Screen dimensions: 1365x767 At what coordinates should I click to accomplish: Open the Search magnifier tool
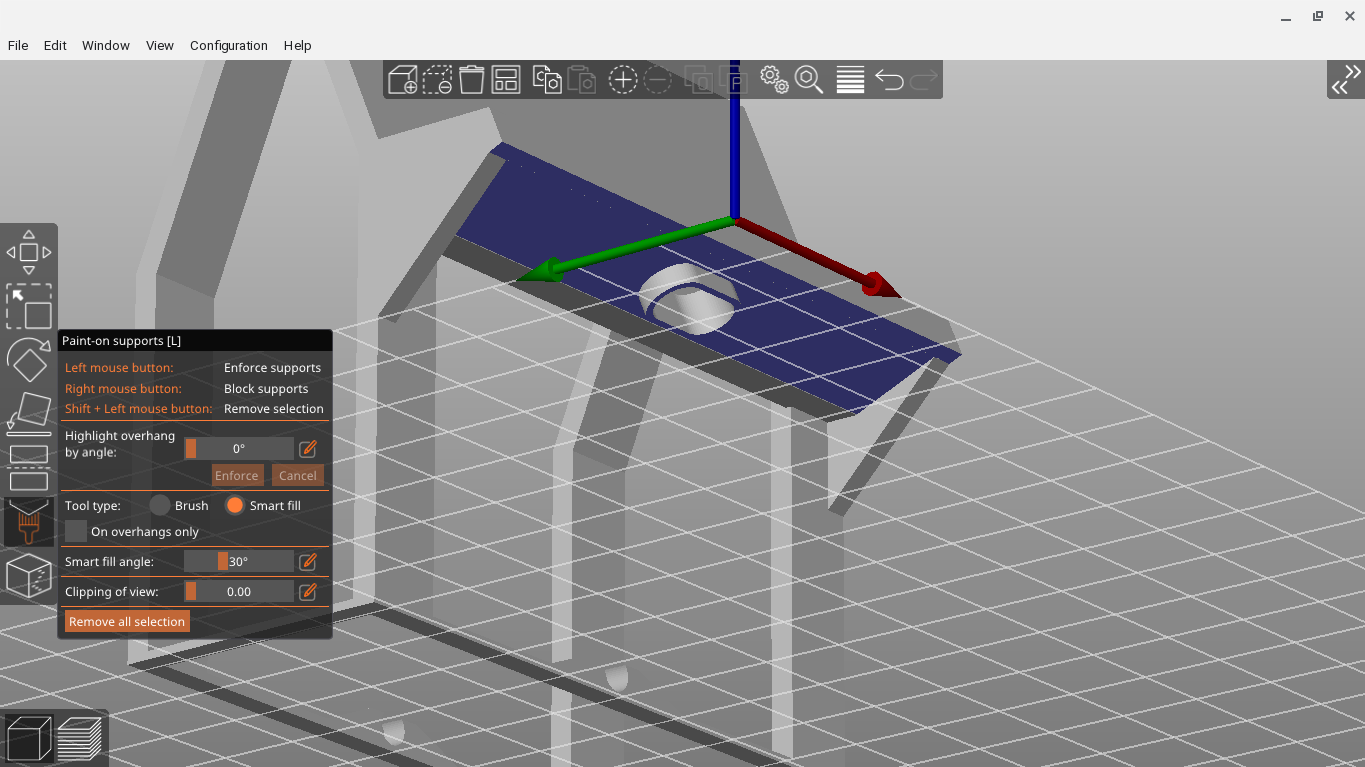coord(808,80)
